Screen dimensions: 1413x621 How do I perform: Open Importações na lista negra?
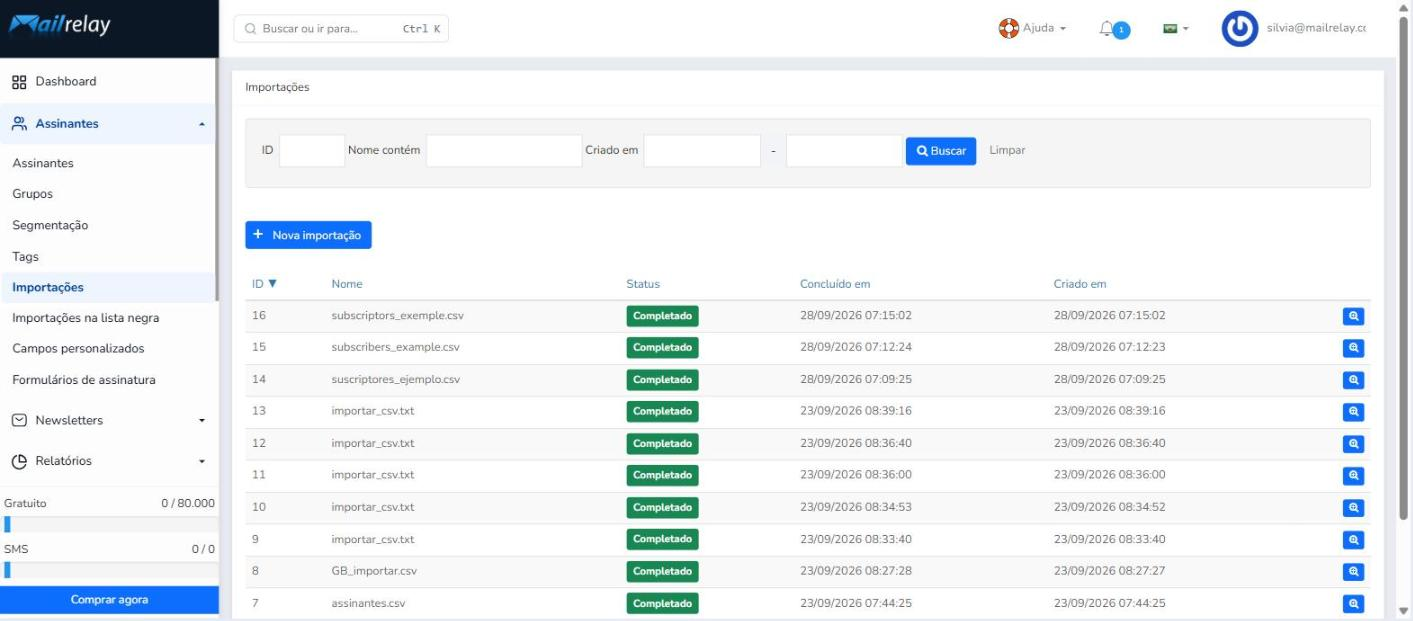pyautogui.click(x=86, y=318)
